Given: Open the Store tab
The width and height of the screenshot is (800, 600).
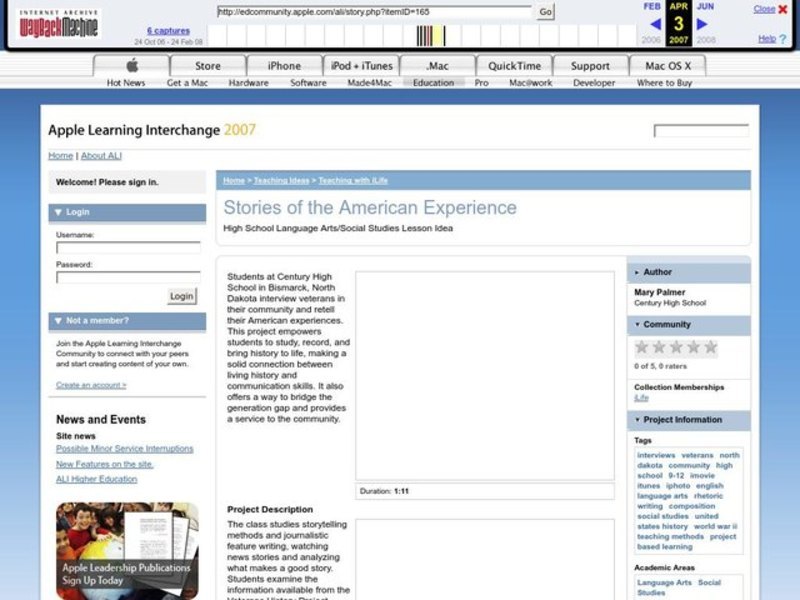Looking at the screenshot, I should coord(206,64).
